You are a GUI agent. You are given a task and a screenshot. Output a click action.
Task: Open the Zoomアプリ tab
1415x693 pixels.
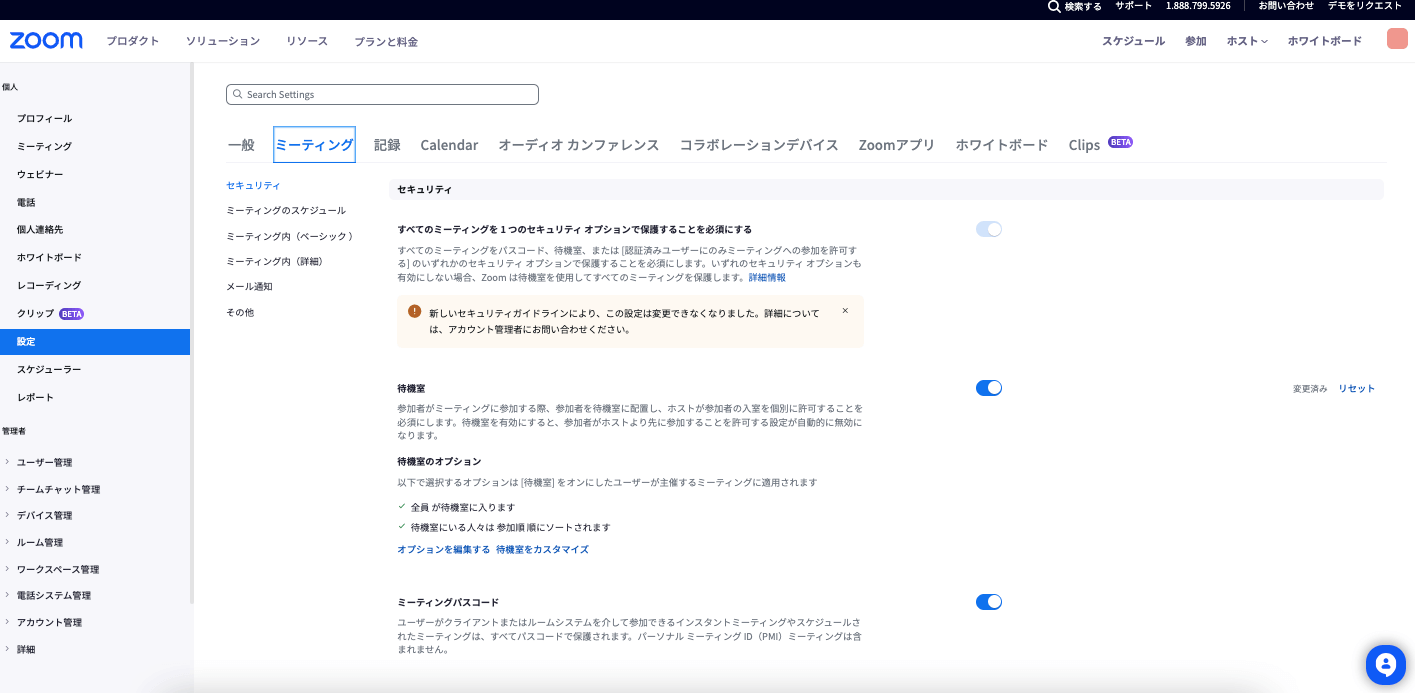897,145
